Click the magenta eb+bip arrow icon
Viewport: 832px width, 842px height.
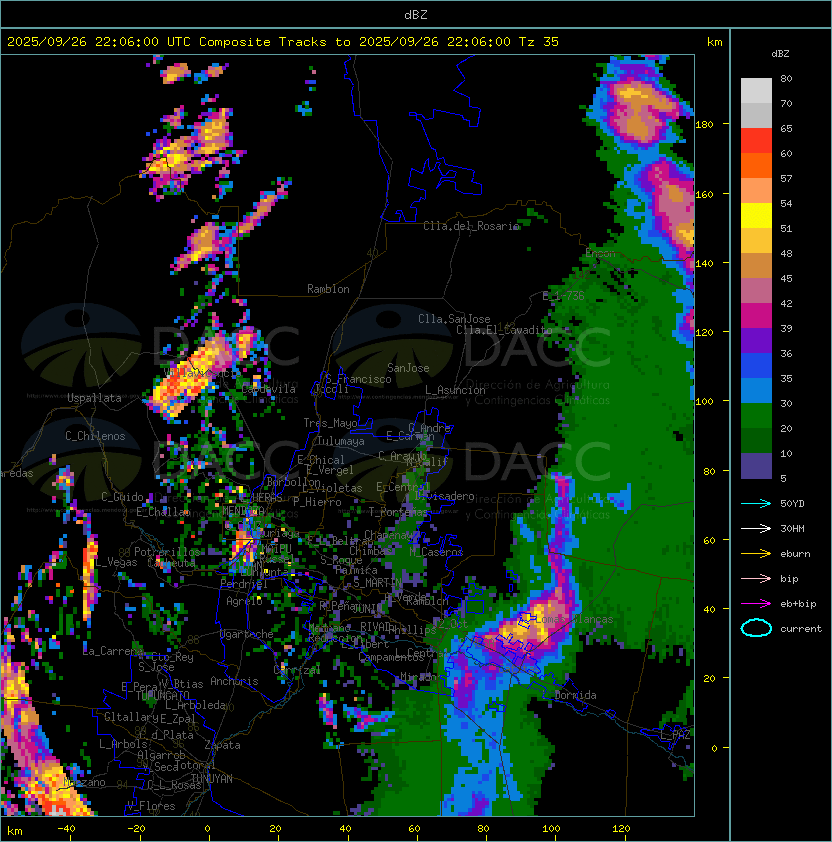(756, 604)
